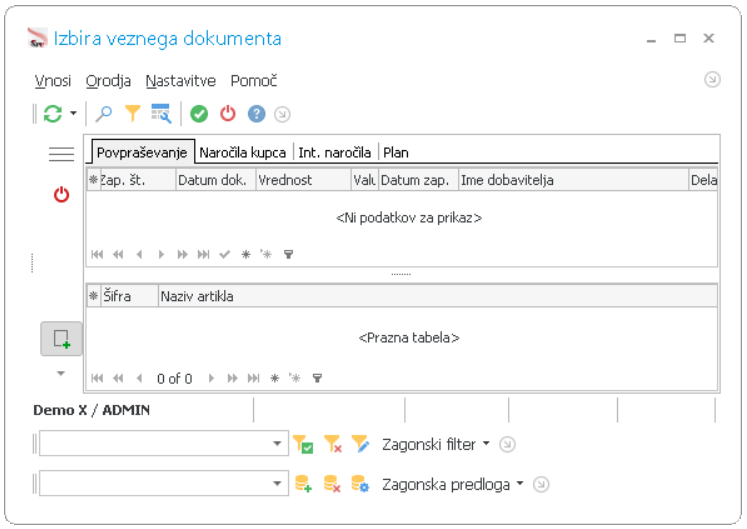Click overflow arrow next to Zagonski filter
Viewport: 747px width, 529px height.
click(x=507, y=445)
